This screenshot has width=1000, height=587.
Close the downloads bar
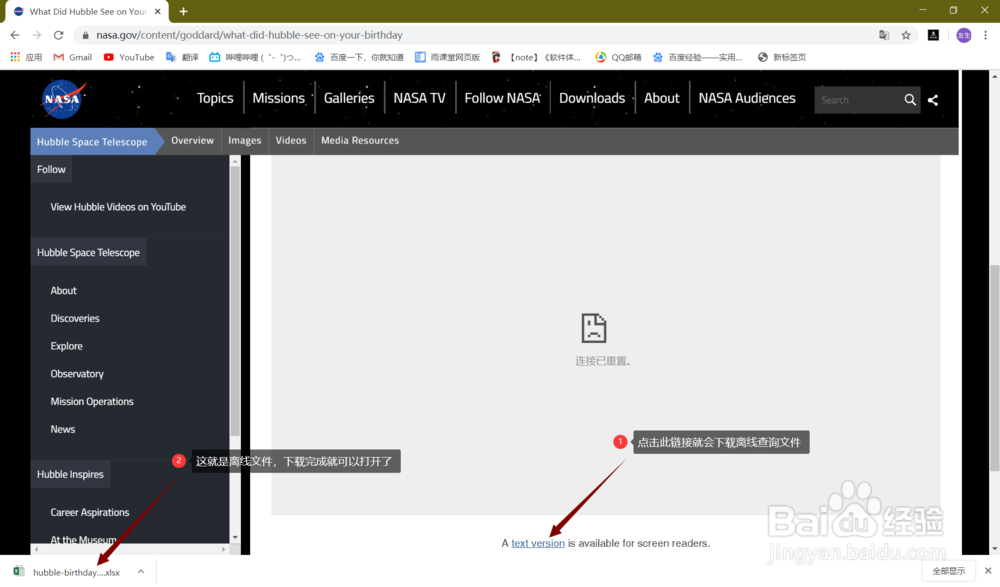coord(988,570)
